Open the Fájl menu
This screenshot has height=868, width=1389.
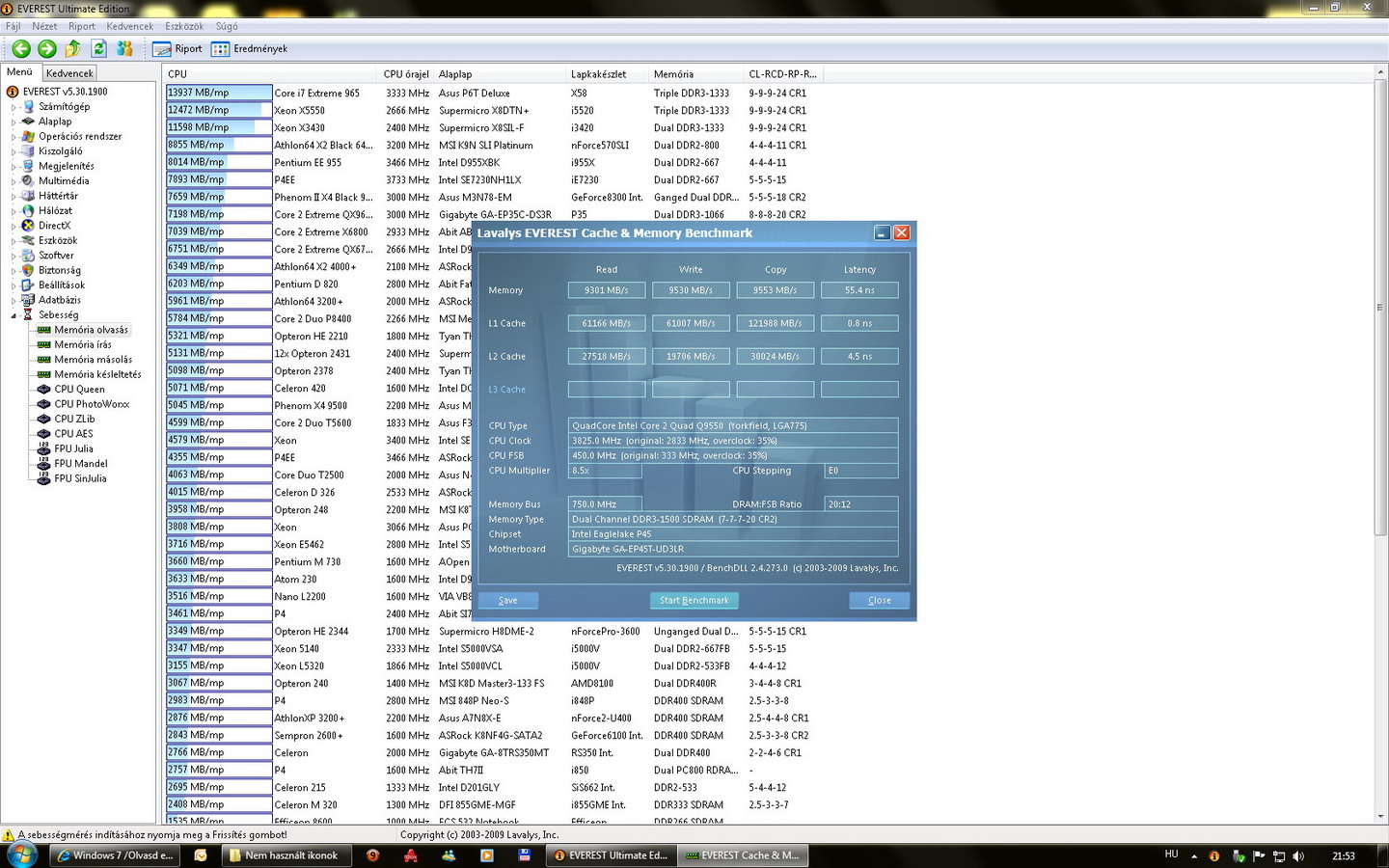coord(14,26)
